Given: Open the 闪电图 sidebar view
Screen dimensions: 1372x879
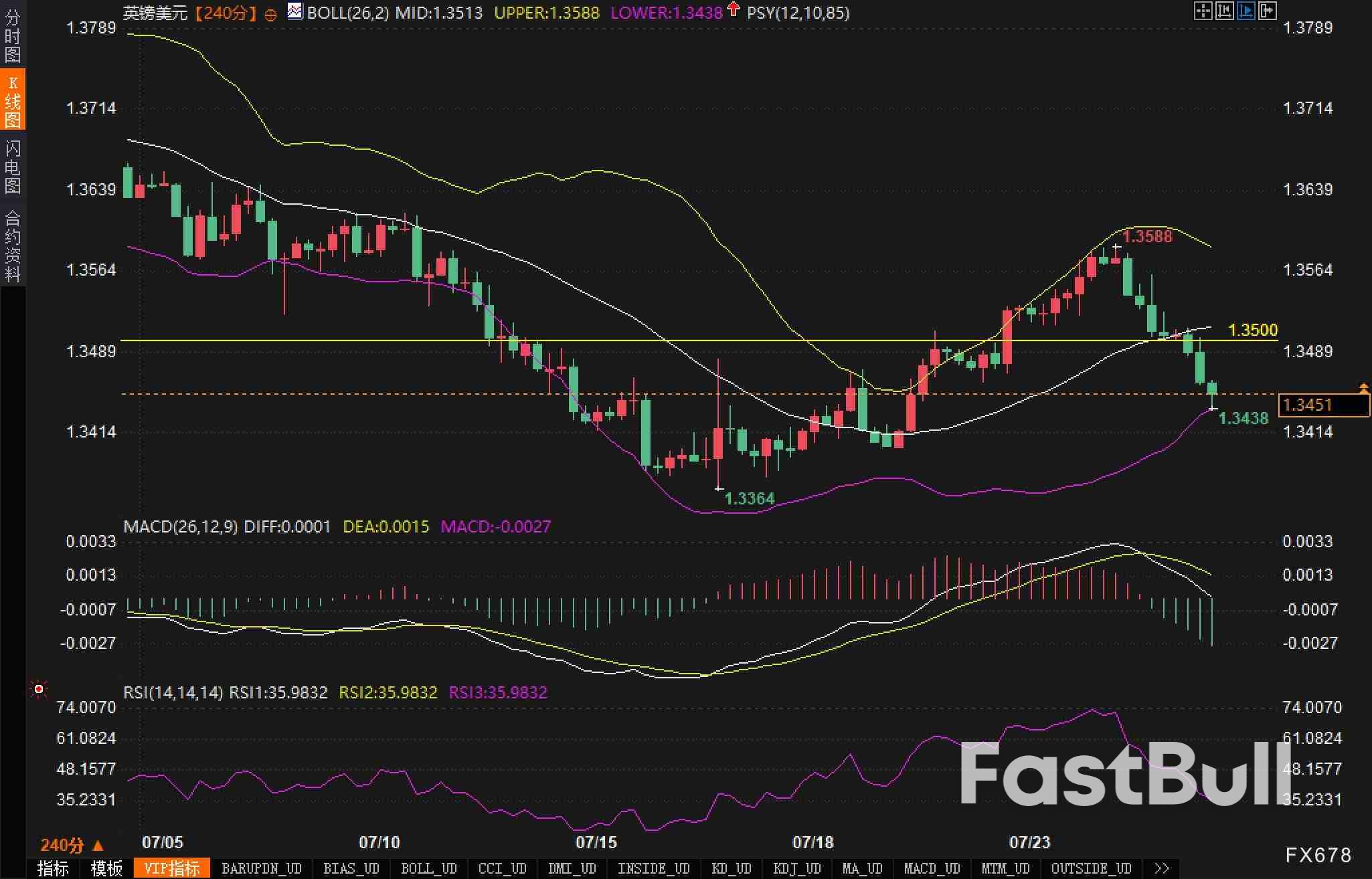Looking at the screenshot, I should click(12, 166).
